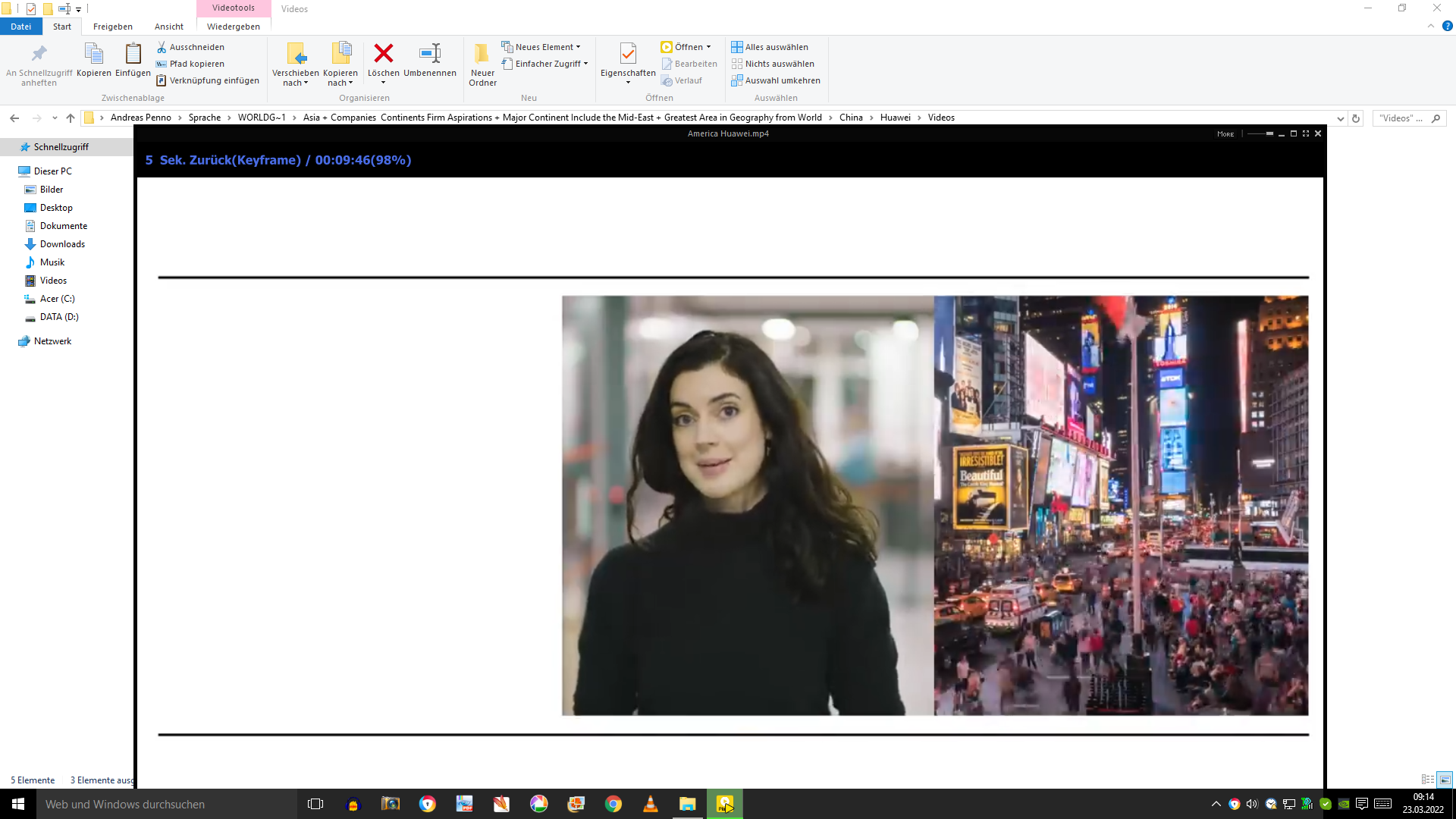1456x819 pixels.
Task: Pin selection via An Schnellzugriff anheften
Action: (39, 64)
